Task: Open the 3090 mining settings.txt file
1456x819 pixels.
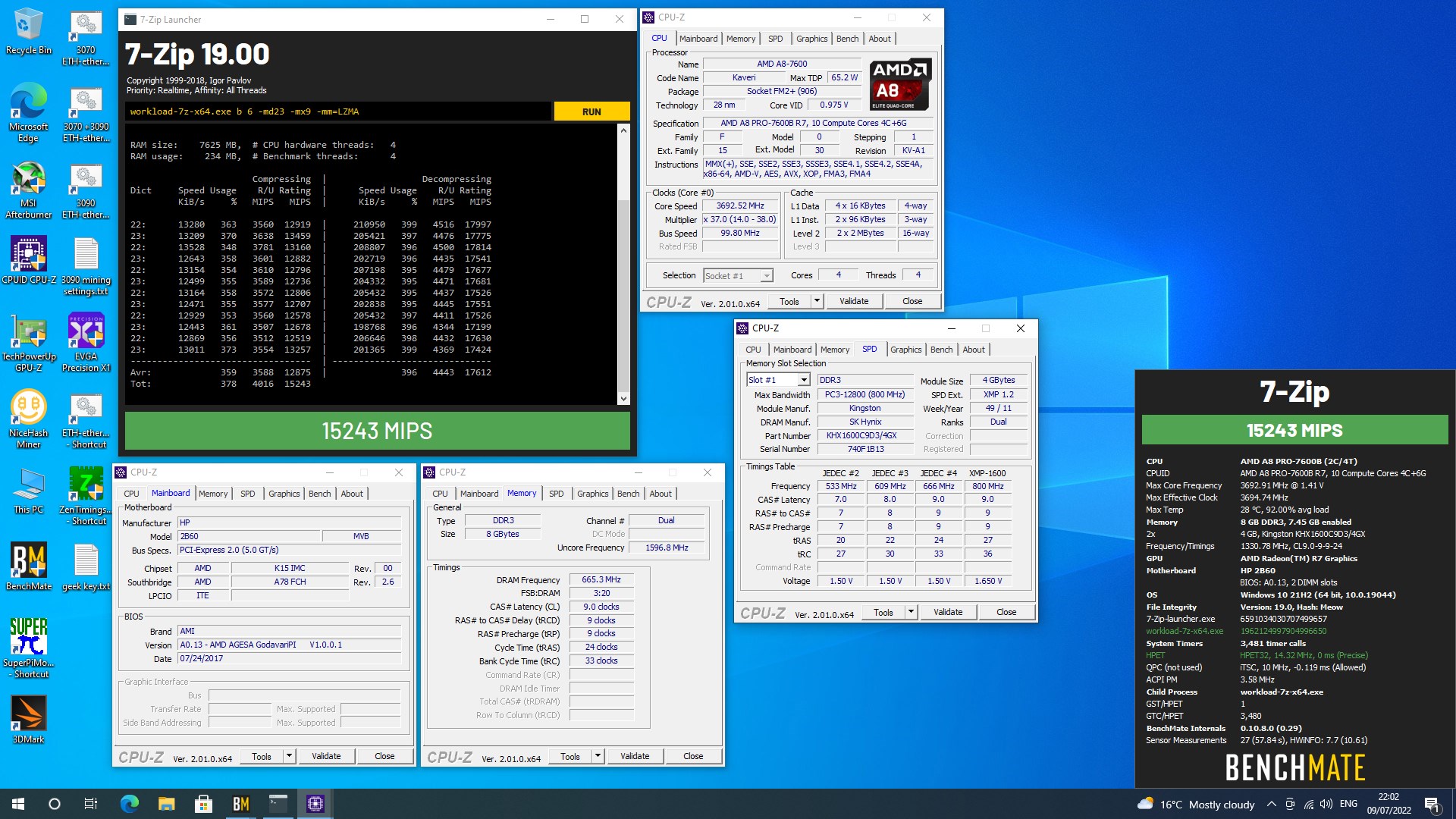Action: [x=86, y=267]
